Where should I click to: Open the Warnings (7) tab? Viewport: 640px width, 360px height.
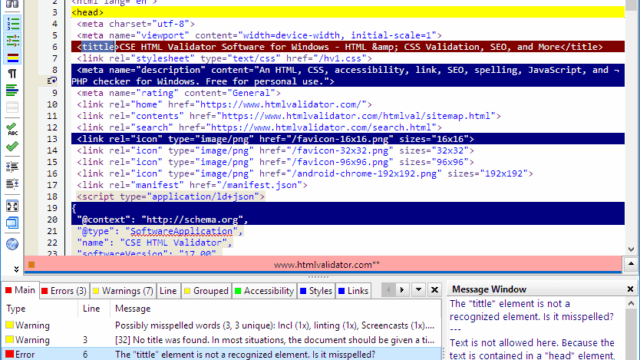(123, 291)
